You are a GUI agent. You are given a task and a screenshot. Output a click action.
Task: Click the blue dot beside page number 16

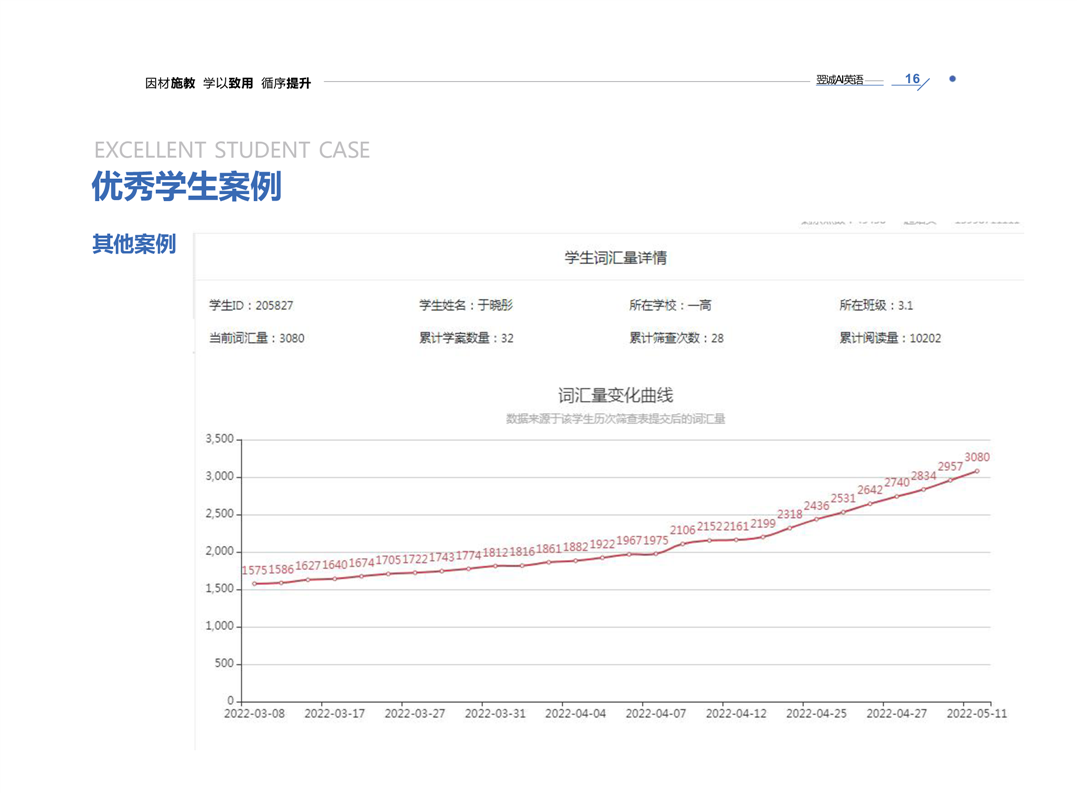pyautogui.click(x=952, y=79)
